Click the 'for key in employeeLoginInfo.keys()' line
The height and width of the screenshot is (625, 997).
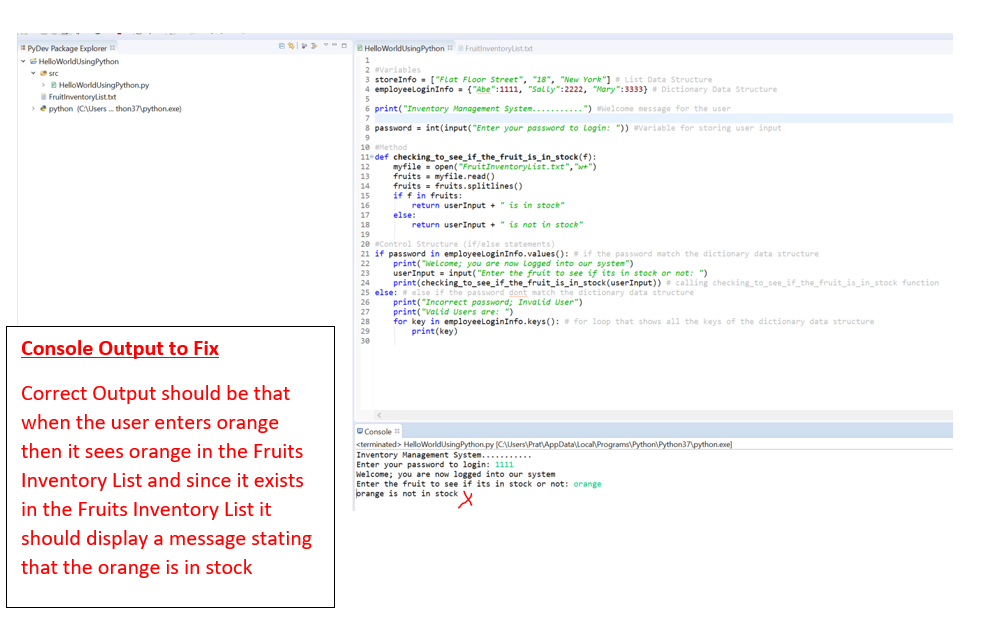coord(476,322)
